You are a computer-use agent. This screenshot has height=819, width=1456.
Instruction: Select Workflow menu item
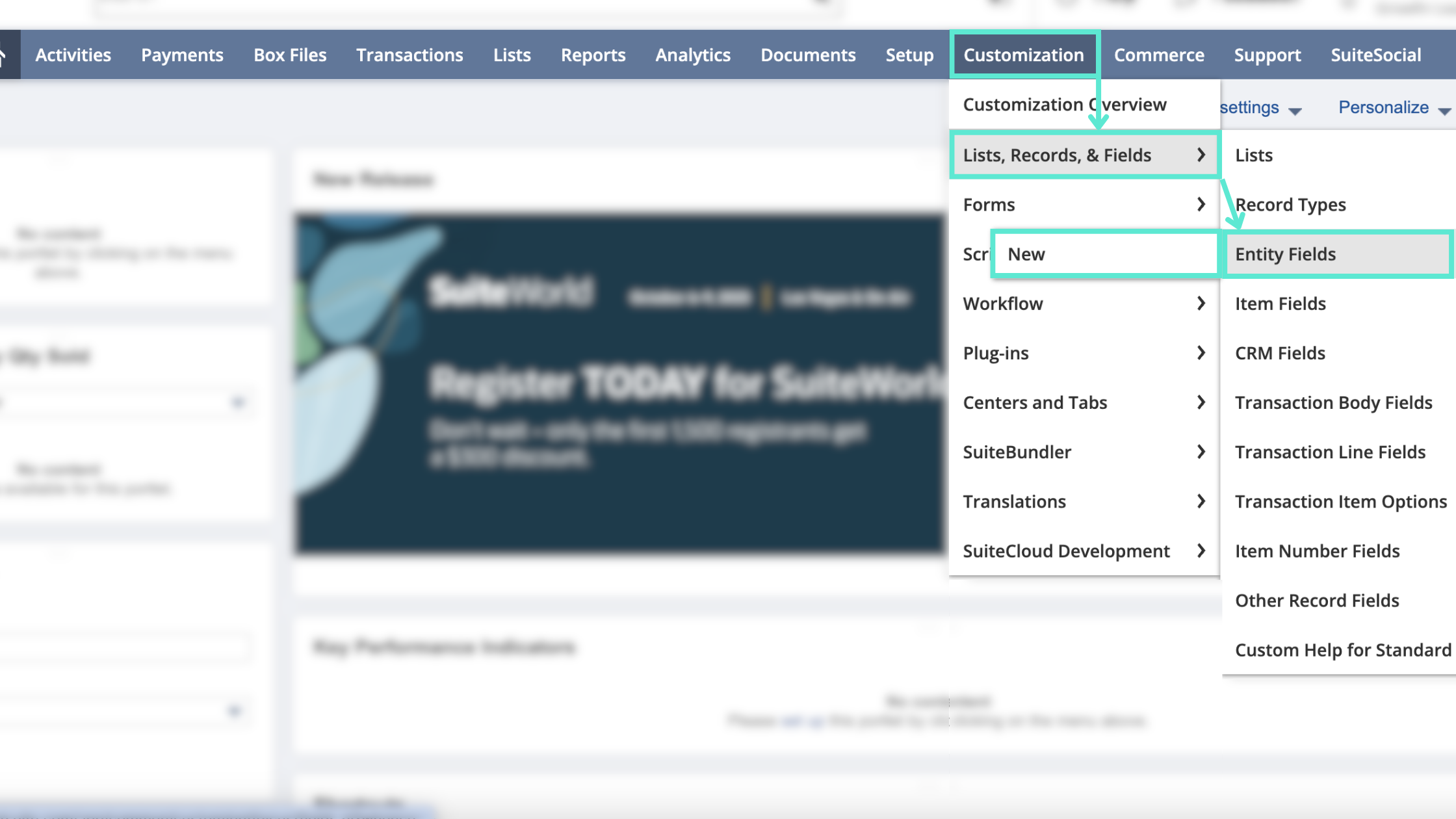click(x=1084, y=304)
